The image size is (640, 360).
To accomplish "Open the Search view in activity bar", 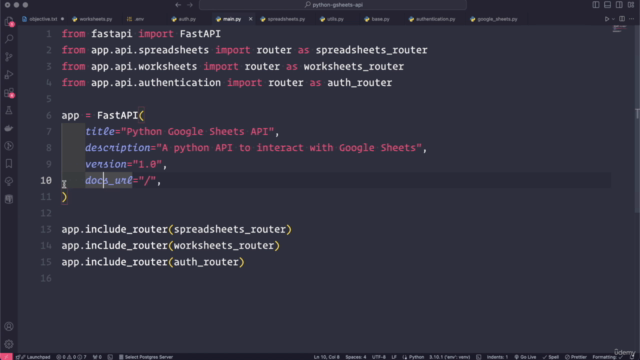I will coord(9,39).
